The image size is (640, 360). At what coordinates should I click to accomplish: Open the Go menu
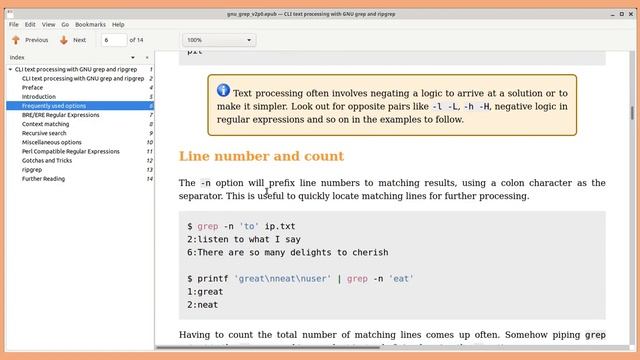pos(65,24)
